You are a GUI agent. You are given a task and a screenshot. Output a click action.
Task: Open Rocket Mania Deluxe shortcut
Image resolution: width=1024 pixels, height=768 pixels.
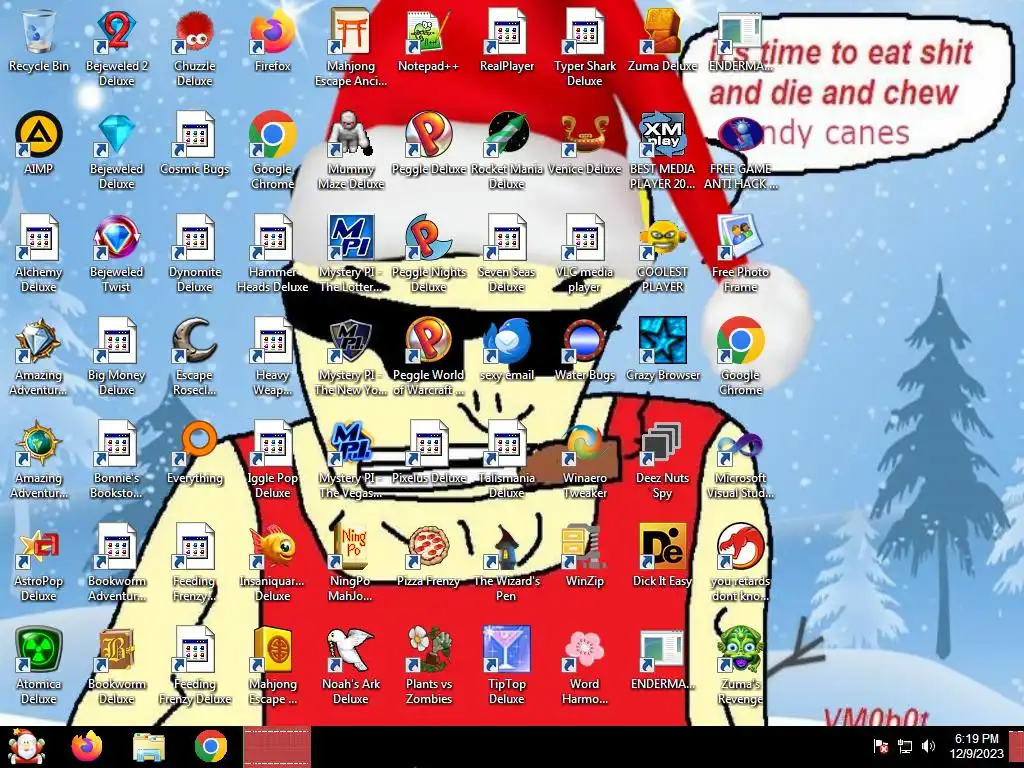pos(507,149)
